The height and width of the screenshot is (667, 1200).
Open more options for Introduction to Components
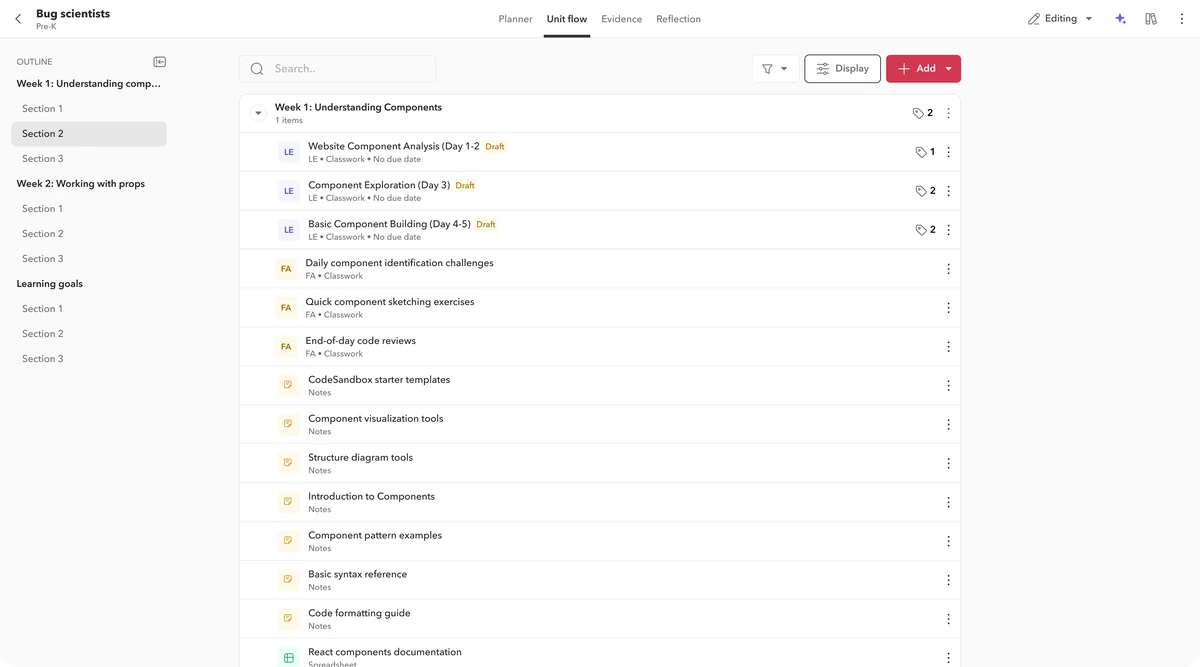948,502
